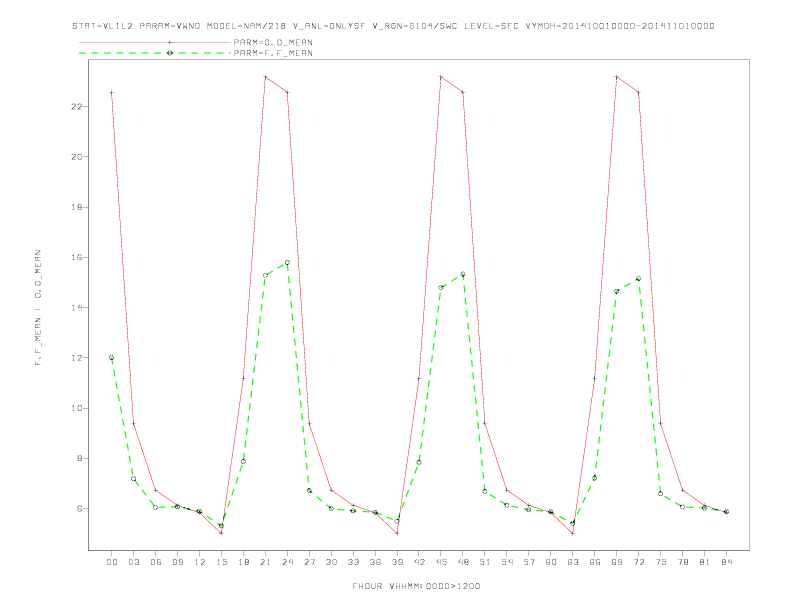Click the vertical axis title F.F_MEAN | O.O_MEAN
This screenshot has width=792, height=612.
(38, 308)
